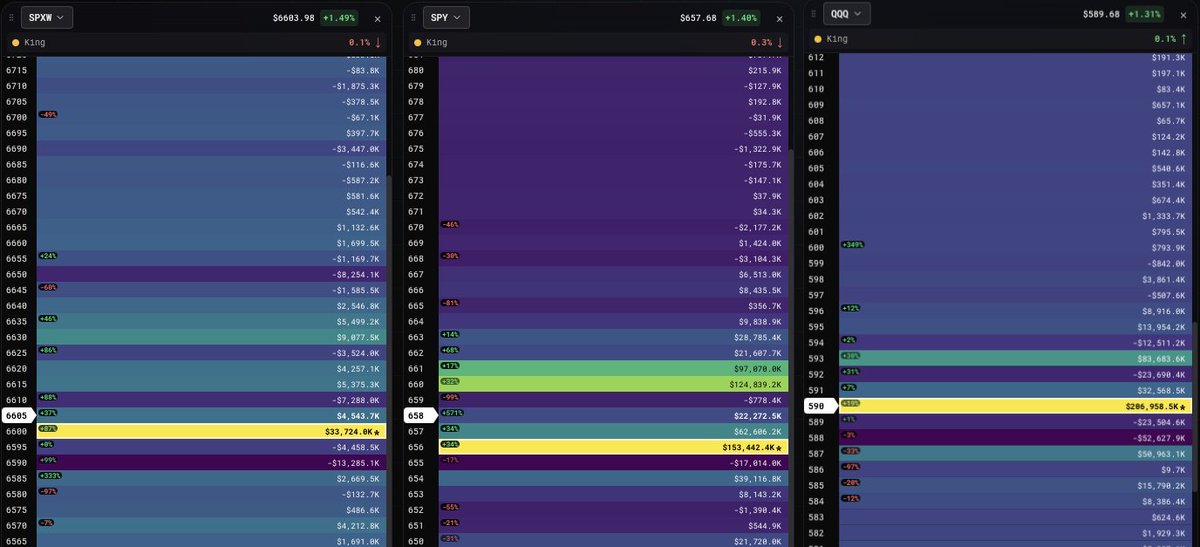Select the SPY row with $62,606.2K

click(x=614, y=431)
